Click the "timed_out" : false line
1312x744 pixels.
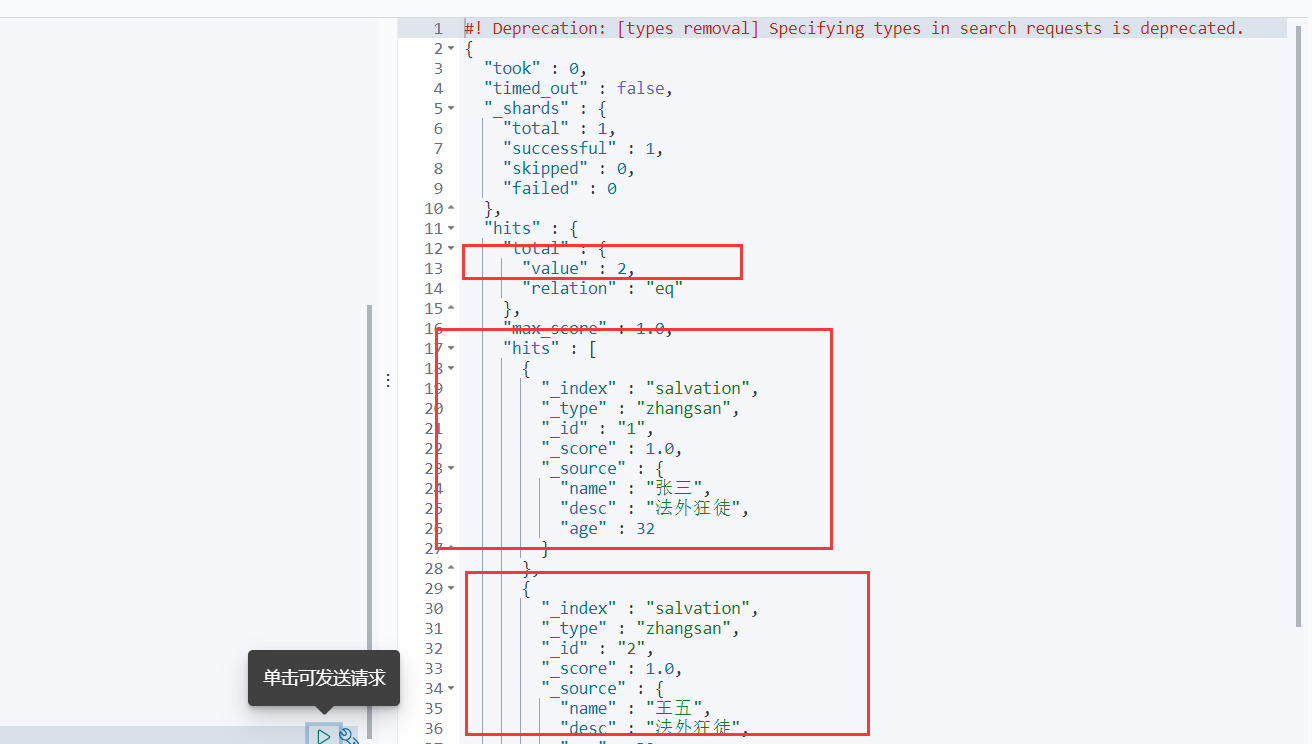[578, 88]
